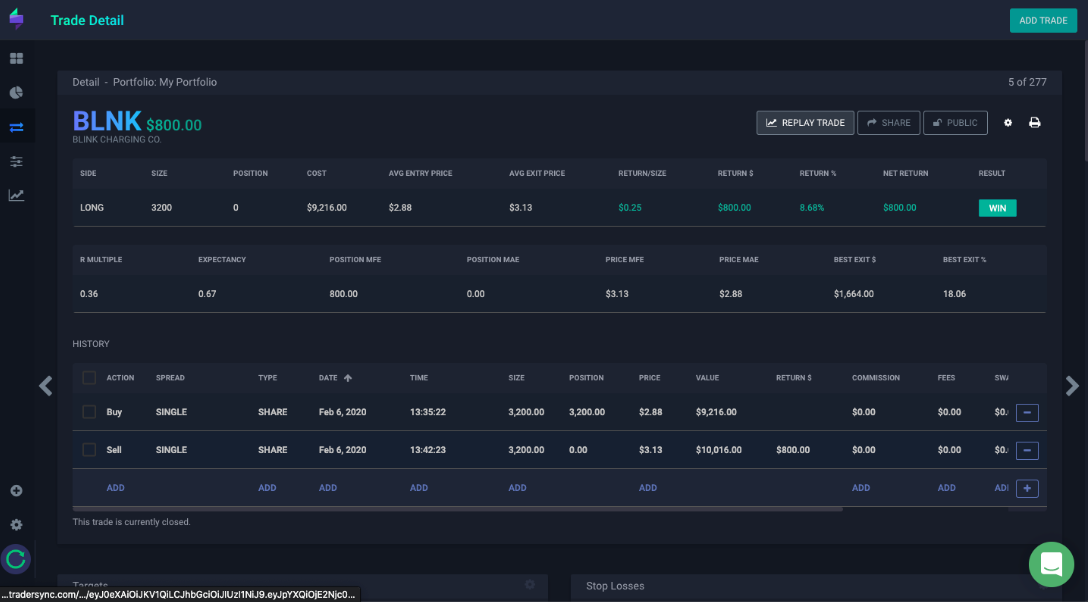Open the sidebar settings gear icon

coord(17,525)
